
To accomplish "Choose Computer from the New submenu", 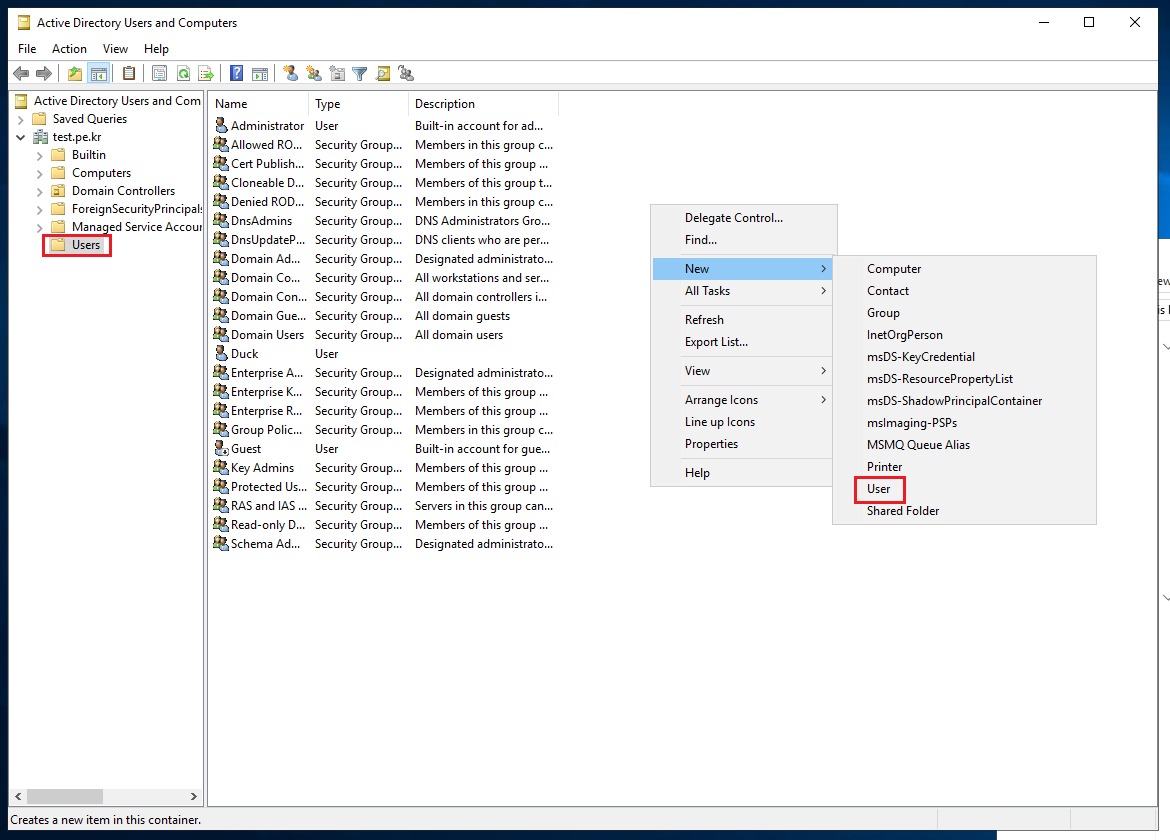I will [x=964, y=269].
